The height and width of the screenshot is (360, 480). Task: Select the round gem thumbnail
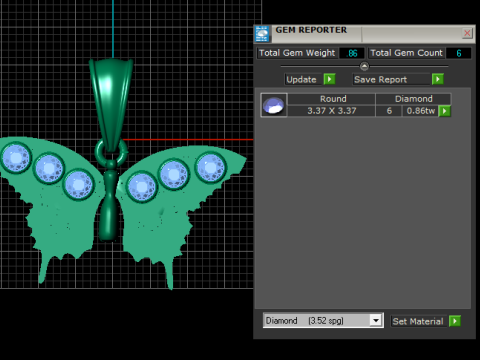[x=274, y=105]
